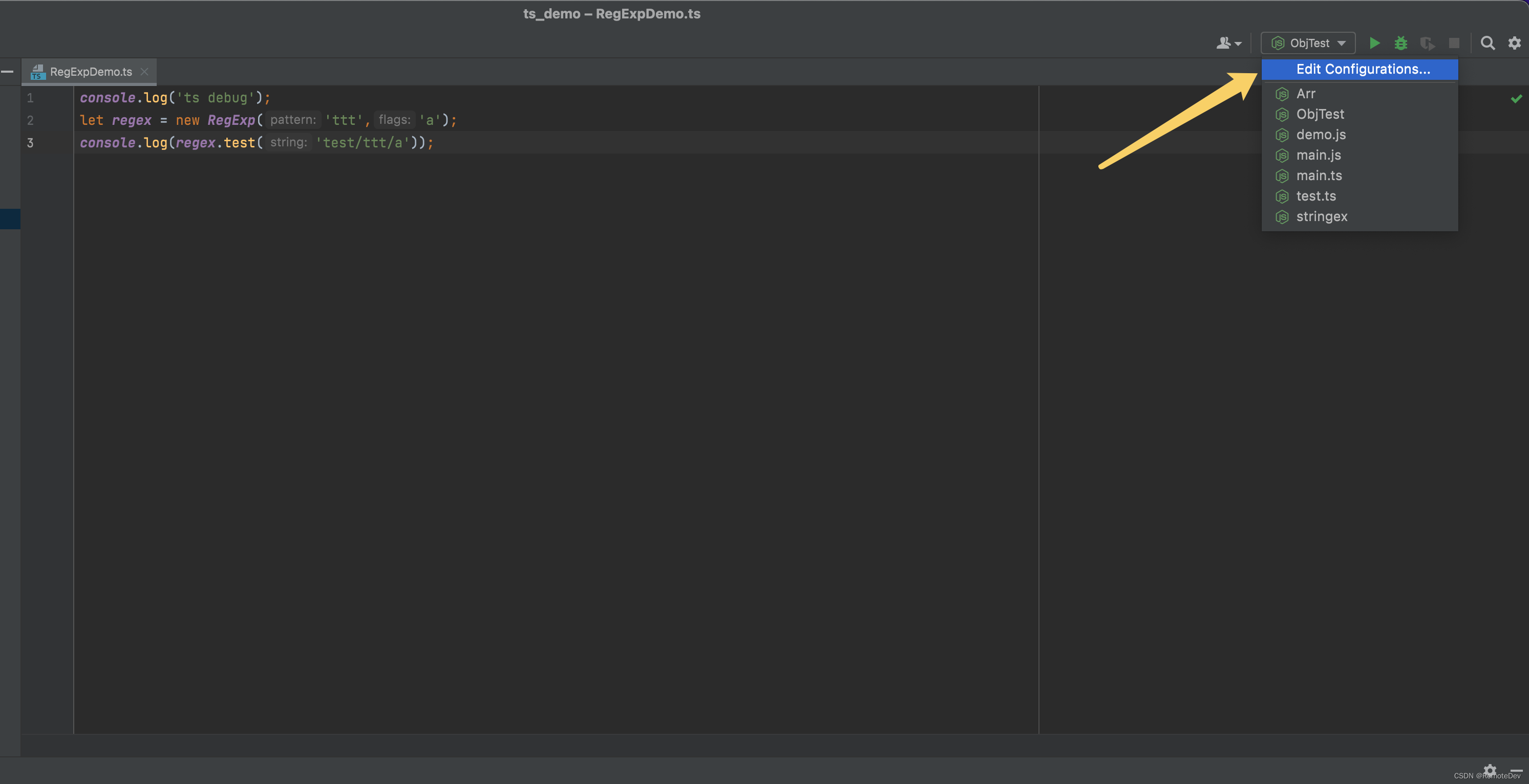Hide panel using the left minus button
Viewport: 1529px width, 784px height.
coord(8,72)
